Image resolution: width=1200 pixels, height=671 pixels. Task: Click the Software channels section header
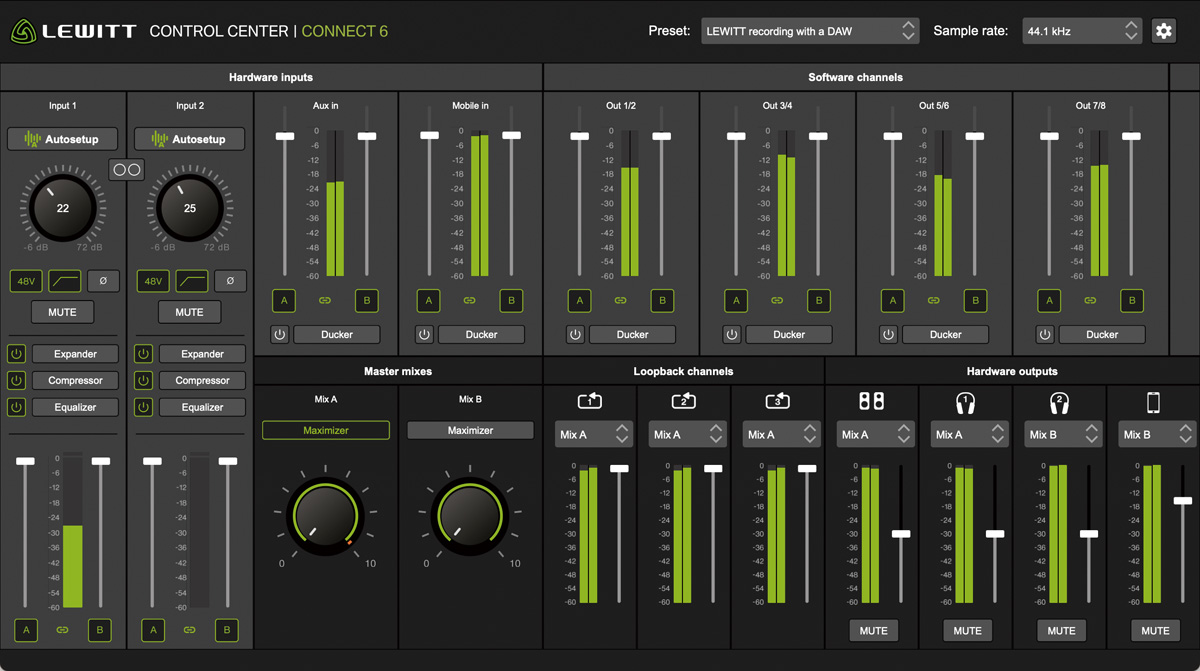tap(855, 77)
